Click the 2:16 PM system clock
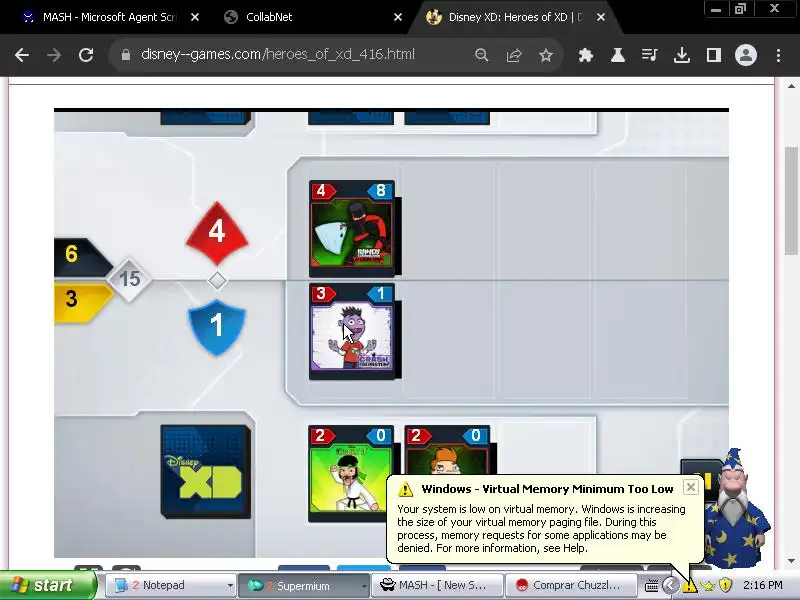The width and height of the screenshot is (800, 600). [x=762, y=585]
